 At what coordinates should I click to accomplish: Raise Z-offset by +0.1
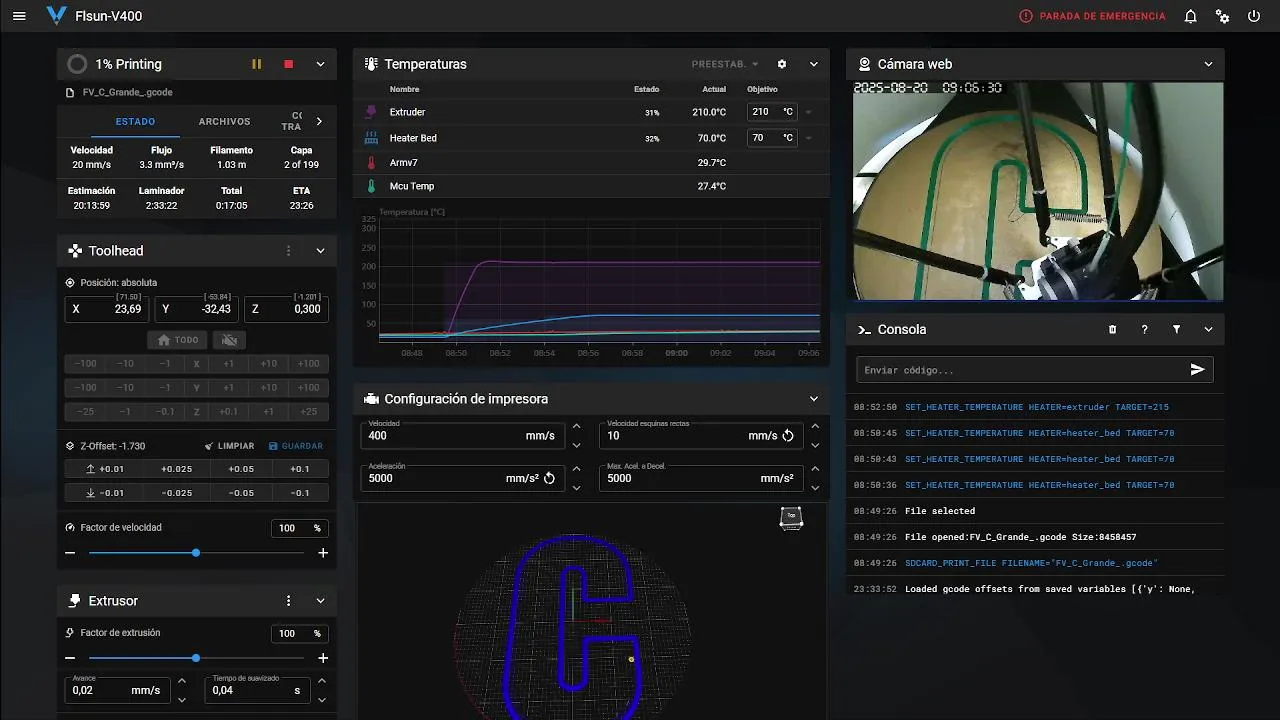pos(299,469)
